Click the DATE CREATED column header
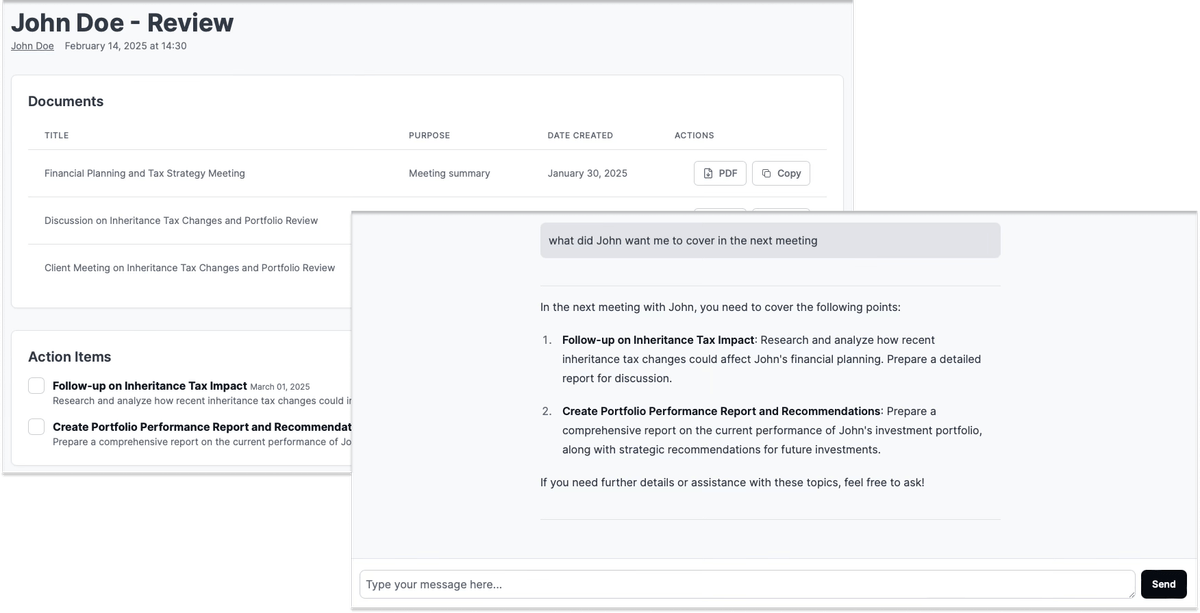This screenshot has width=1200, height=613. click(x=580, y=135)
